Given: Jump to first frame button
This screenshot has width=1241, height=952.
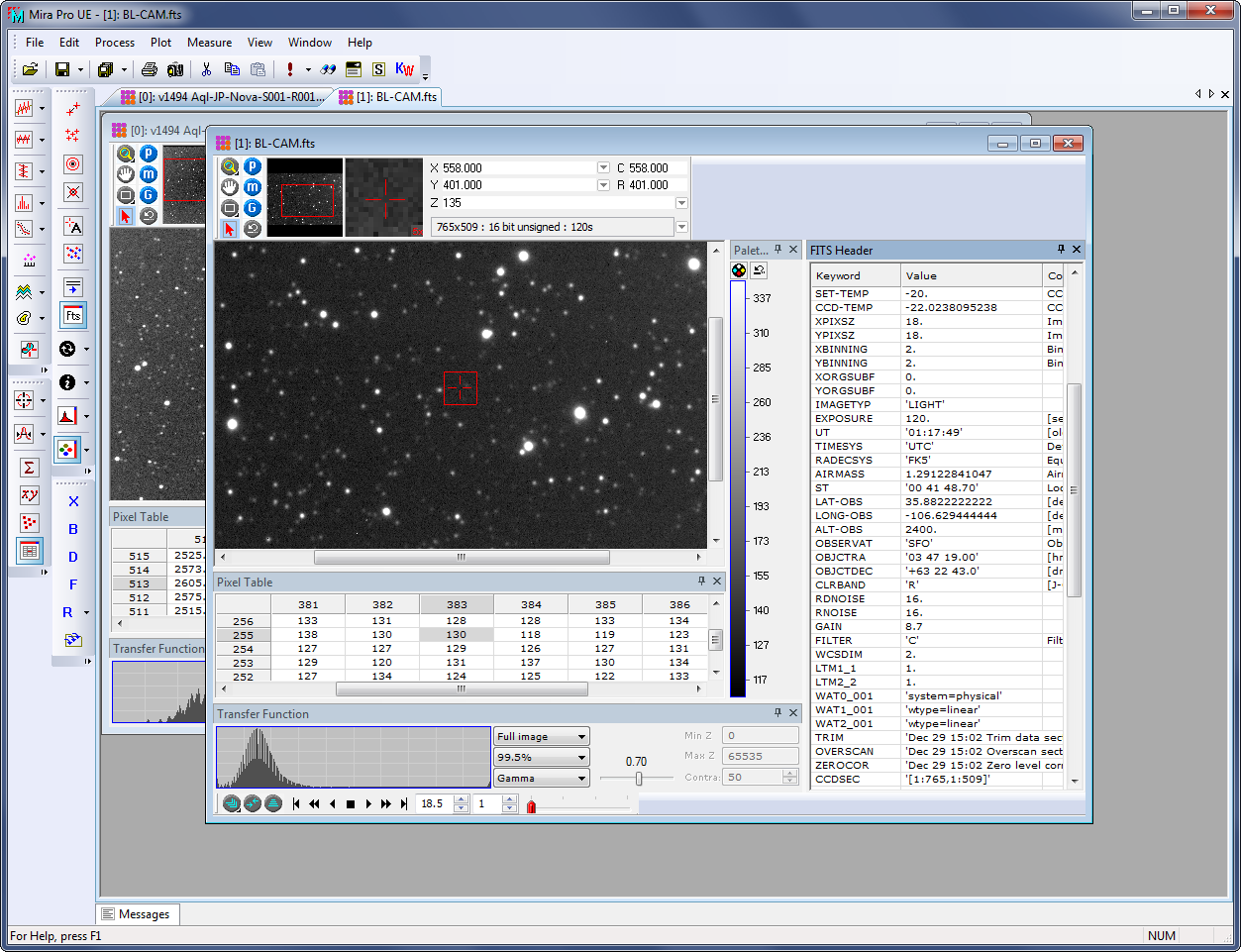Looking at the screenshot, I should pyautogui.click(x=296, y=804).
